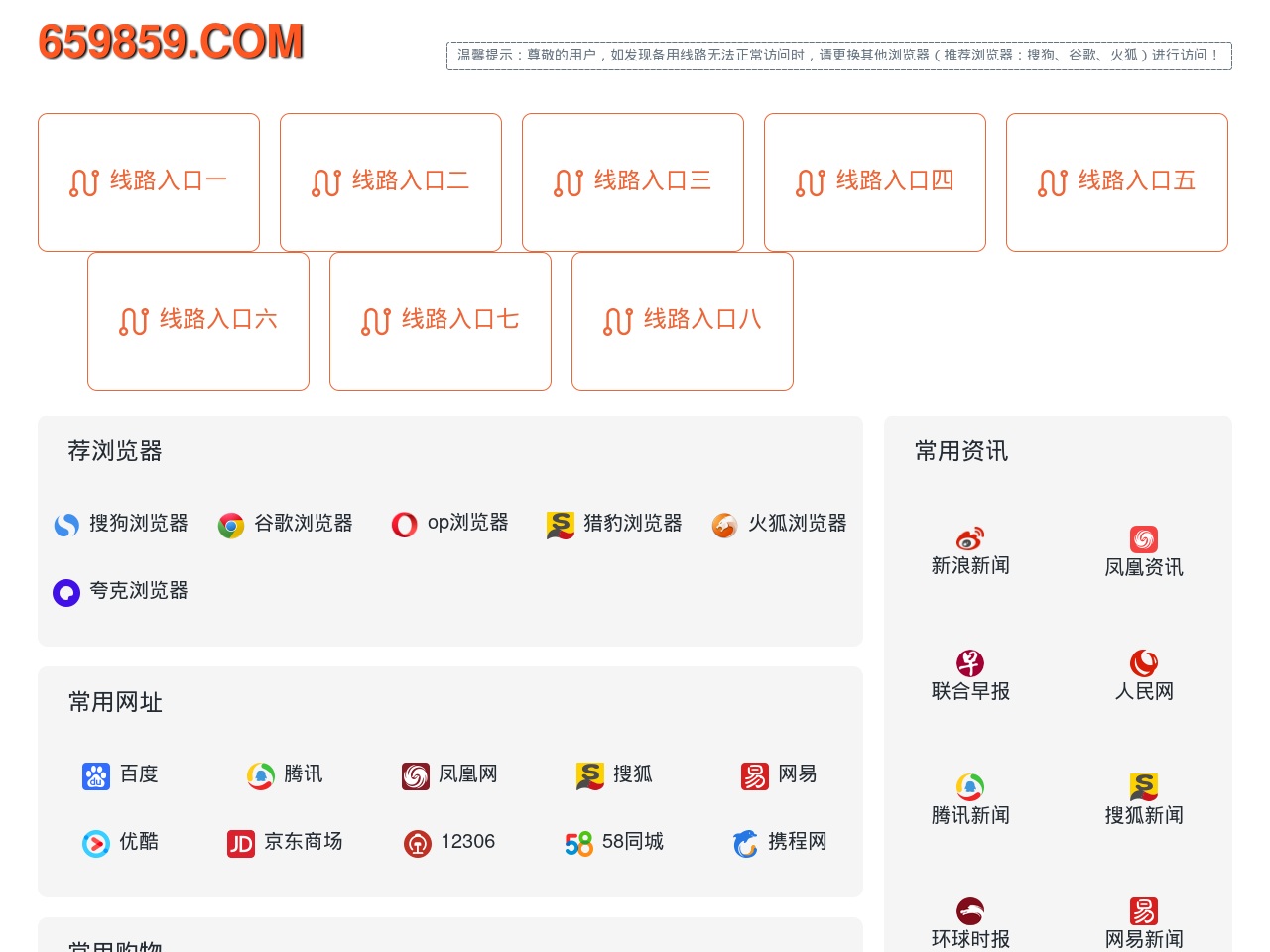Click the 12306 railway icon

(418, 844)
